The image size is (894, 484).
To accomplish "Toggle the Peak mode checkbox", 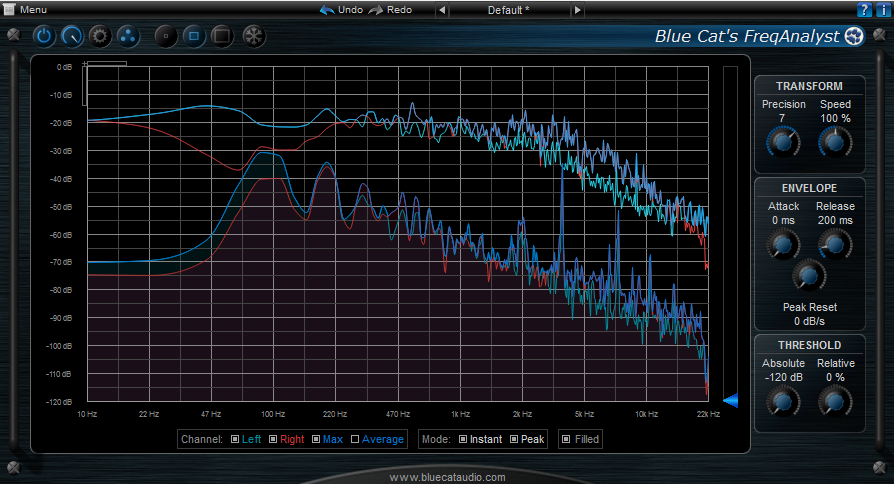I will pyautogui.click(x=514, y=439).
